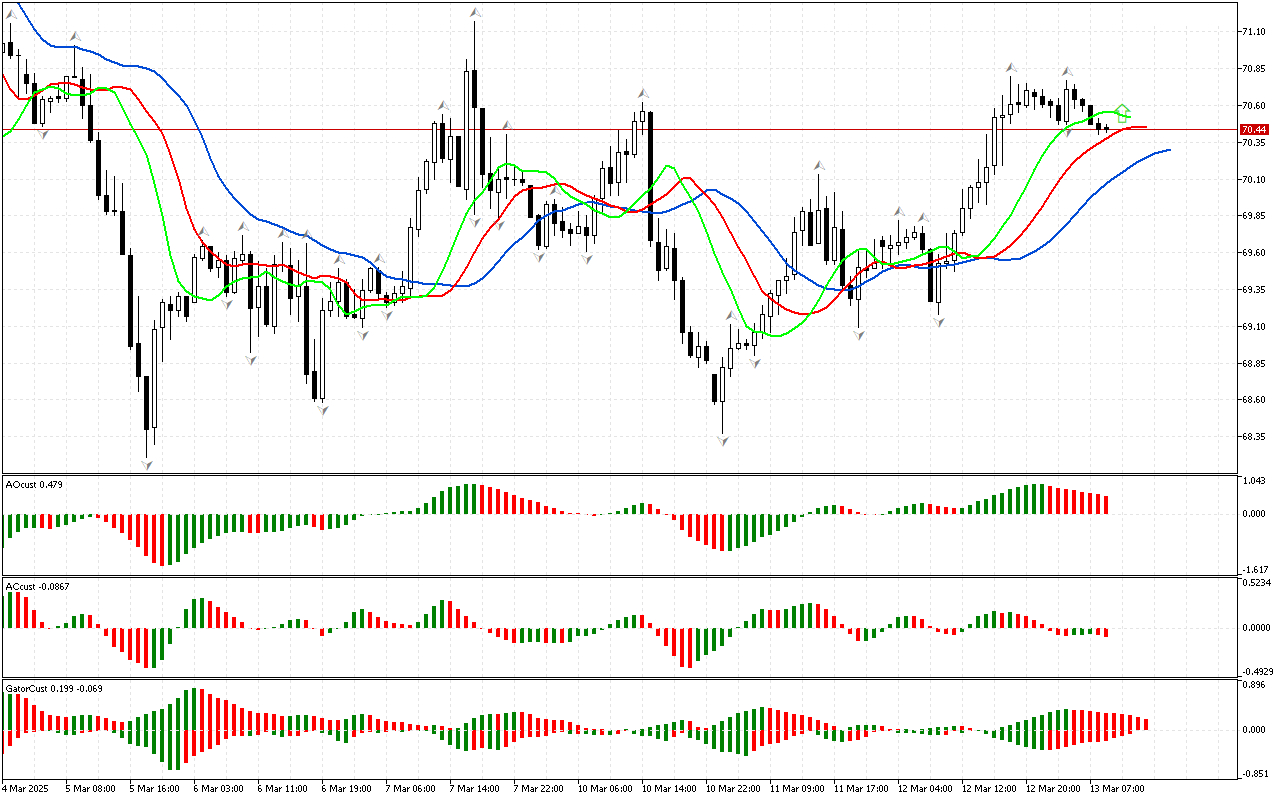Image resolution: width=1280 pixels, height=800 pixels.
Task: Select the green arrow marker beside the latest candle
Action: coord(1123,113)
